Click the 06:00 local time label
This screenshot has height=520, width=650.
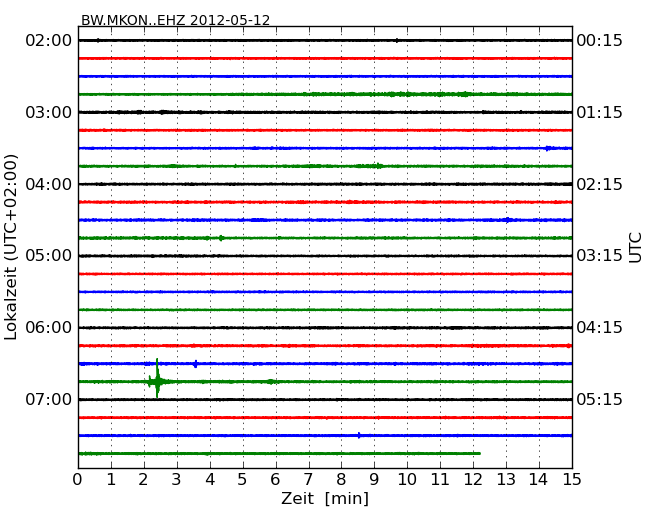pyautogui.click(x=49, y=328)
